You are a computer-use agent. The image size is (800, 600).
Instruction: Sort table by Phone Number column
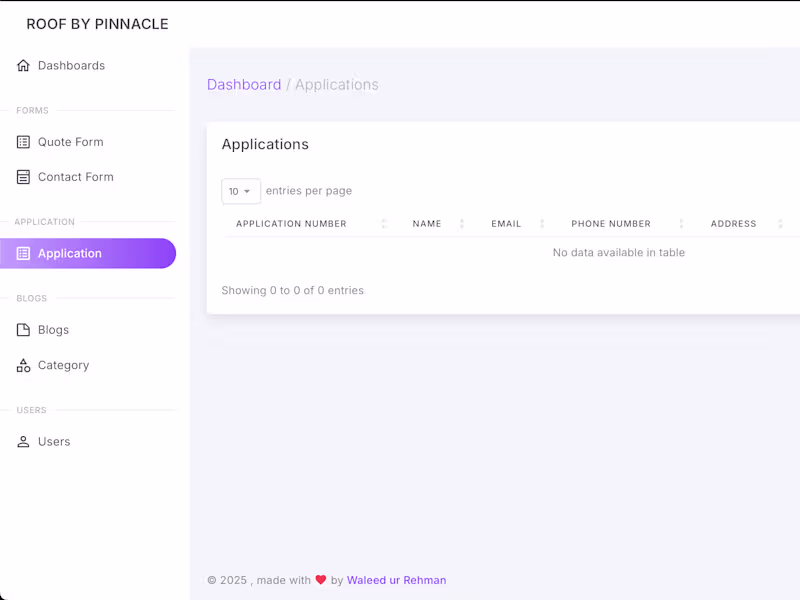tap(611, 224)
